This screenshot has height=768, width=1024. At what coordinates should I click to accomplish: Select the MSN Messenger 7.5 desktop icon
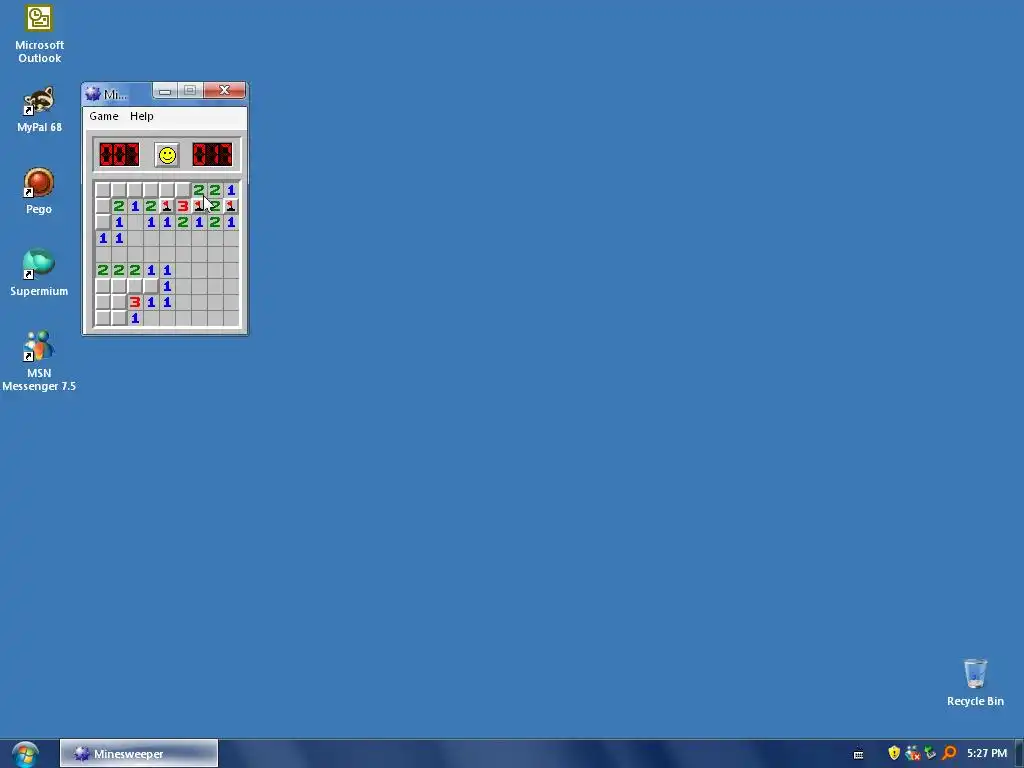(x=39, y=361)
